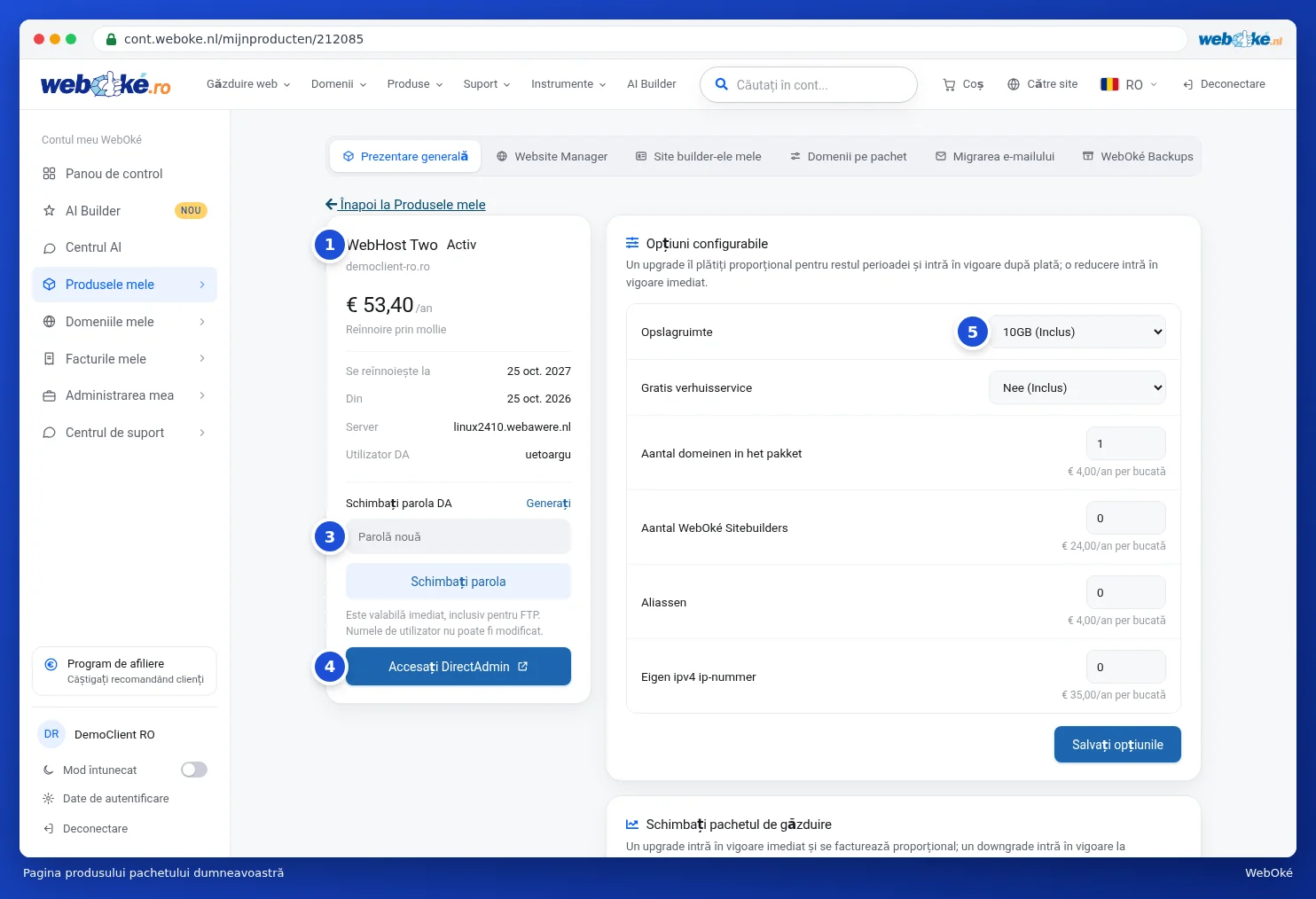Click the external link icon on Accesați DirectAdmin
1316x899 pixels.
click(x=523, y=666)
